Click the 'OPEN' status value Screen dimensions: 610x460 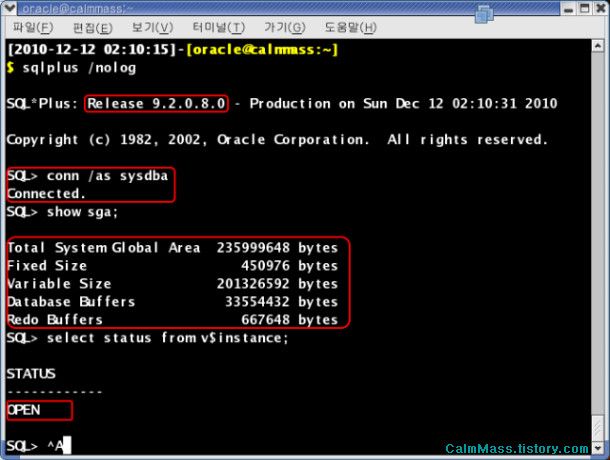[x=24, y=410]
